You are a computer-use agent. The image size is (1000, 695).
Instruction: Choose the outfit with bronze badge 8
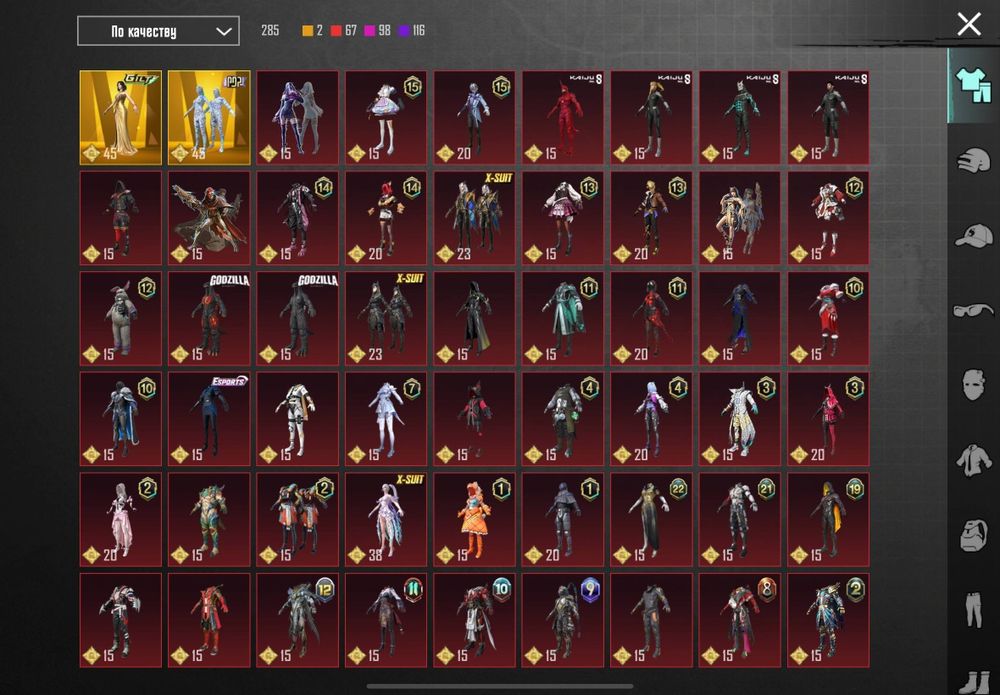[740, 620]
